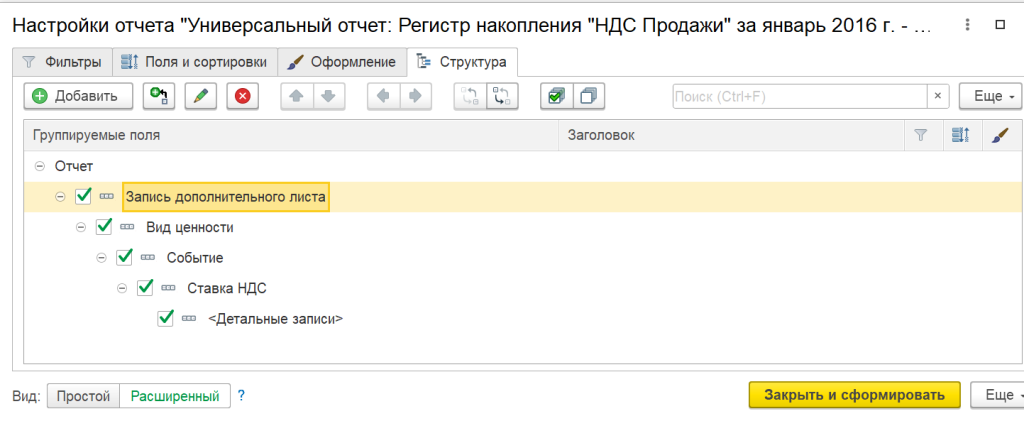1024x421 pixels.
Task: Collapse the Ставка НДС node
Action: coord(122,288)
